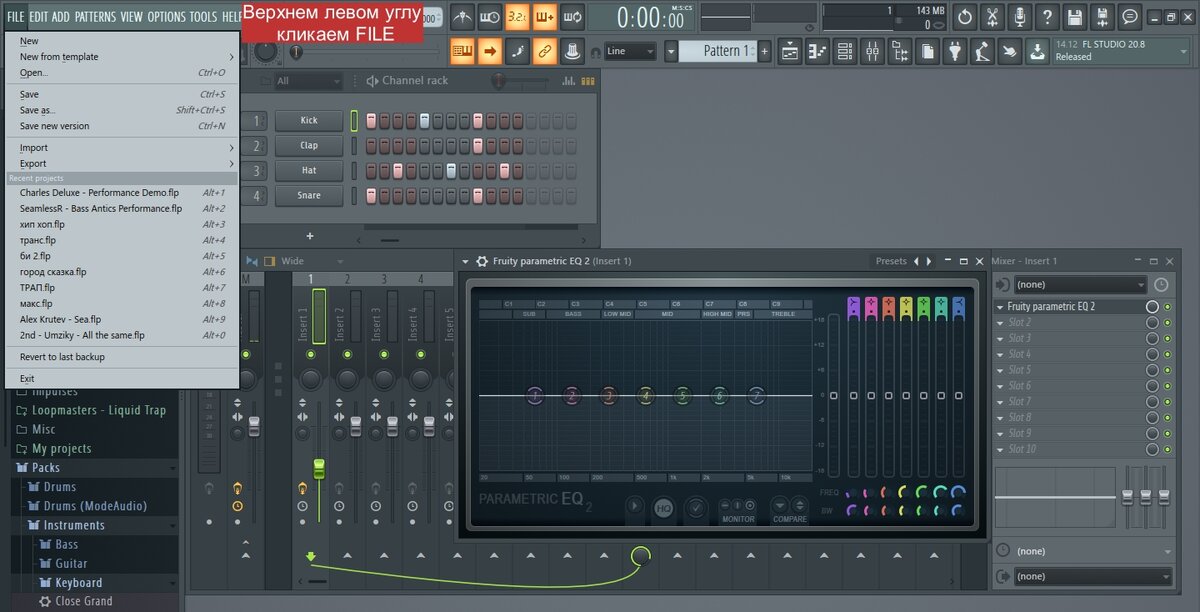Click the Insert 1 volume fader
Screen dimensions: 1200x612
[319, 468]
